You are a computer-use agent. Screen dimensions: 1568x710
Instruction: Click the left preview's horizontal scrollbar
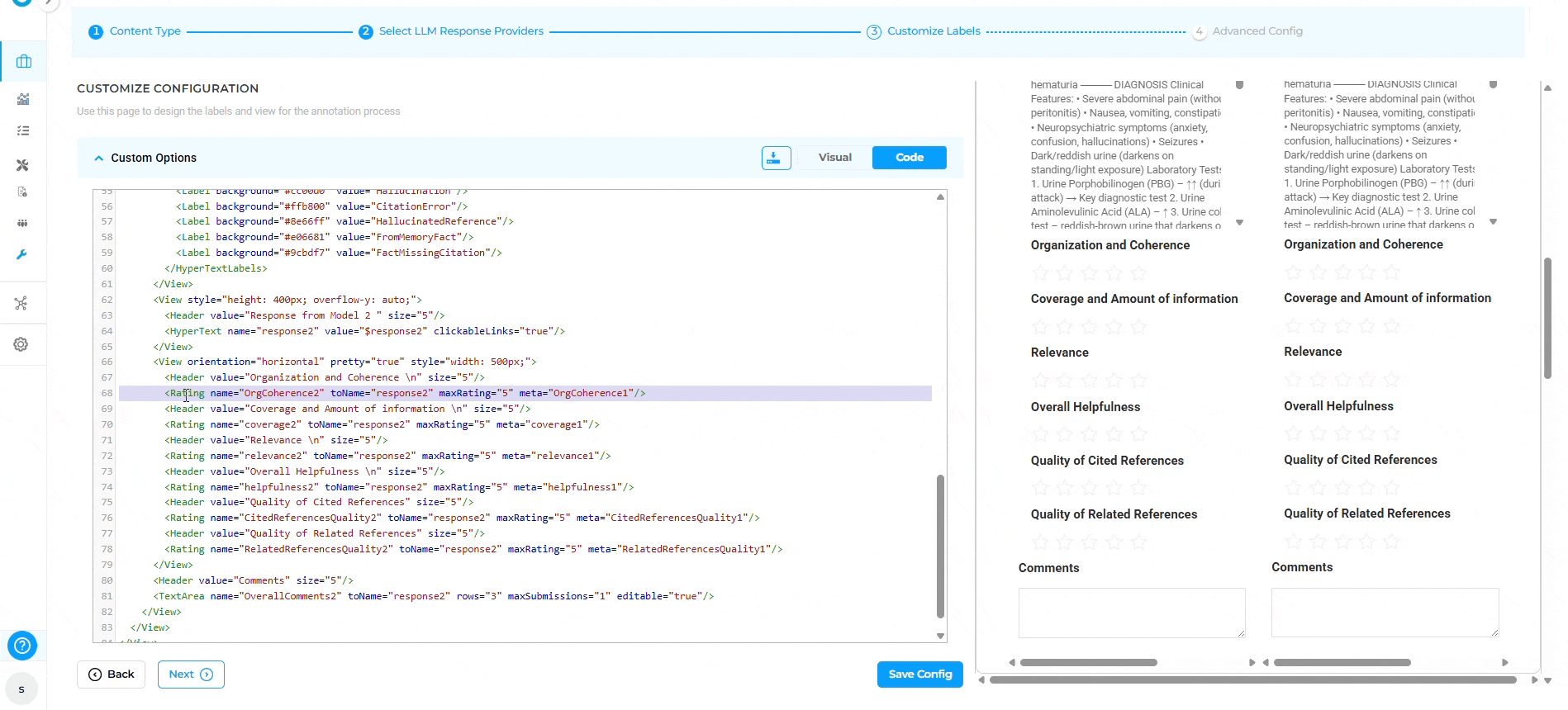pyautogui.click(x=1088, y=662)
